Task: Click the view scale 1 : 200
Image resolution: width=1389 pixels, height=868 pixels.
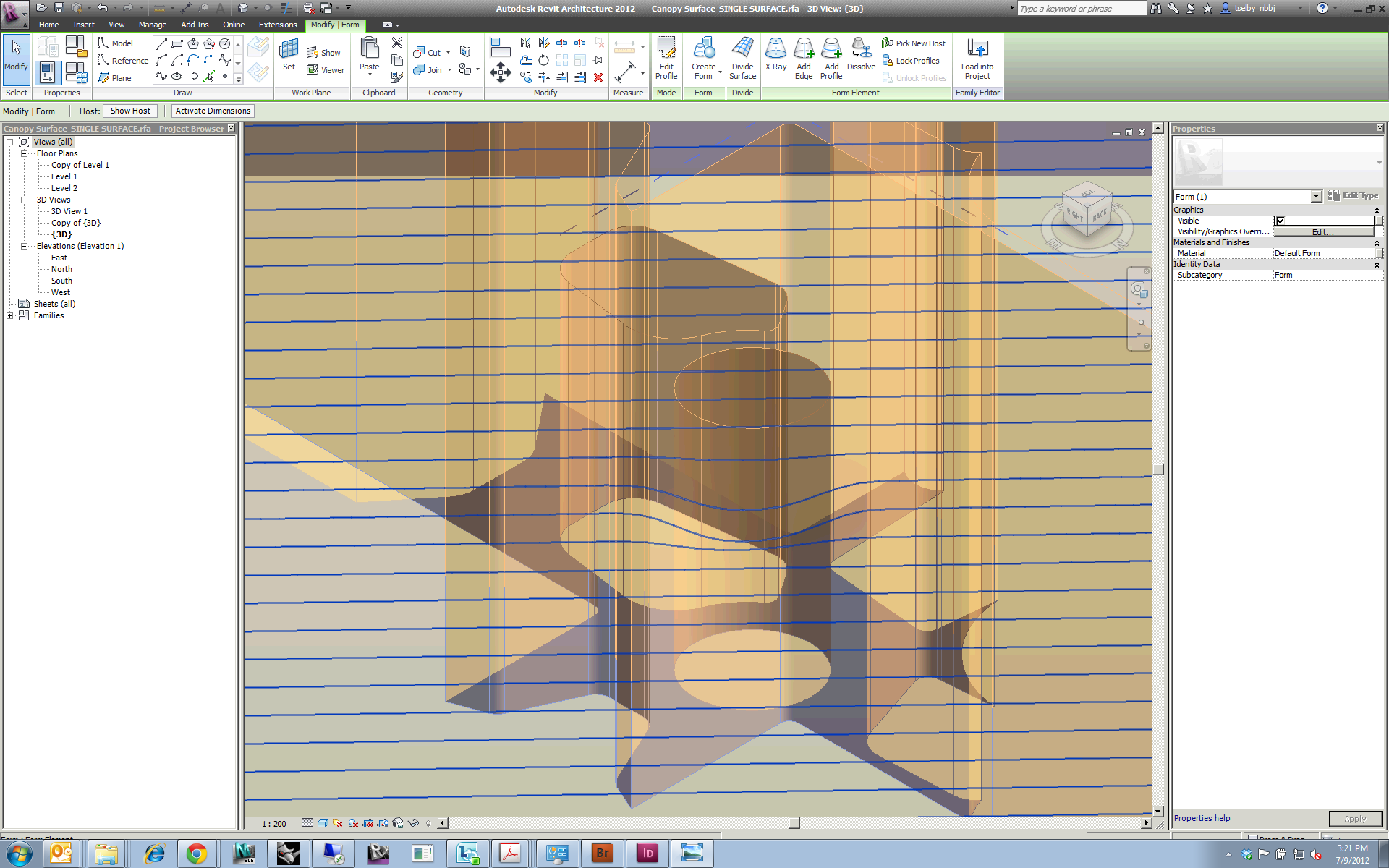Action: coord(274,824)
